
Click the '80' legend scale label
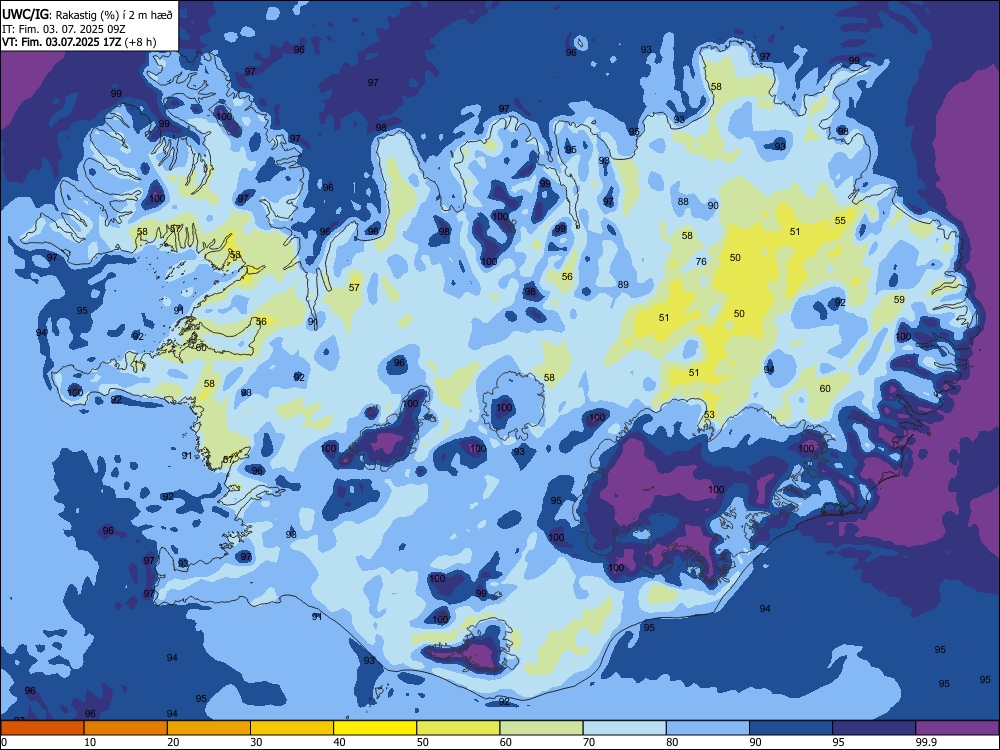(x=672, y=742)
